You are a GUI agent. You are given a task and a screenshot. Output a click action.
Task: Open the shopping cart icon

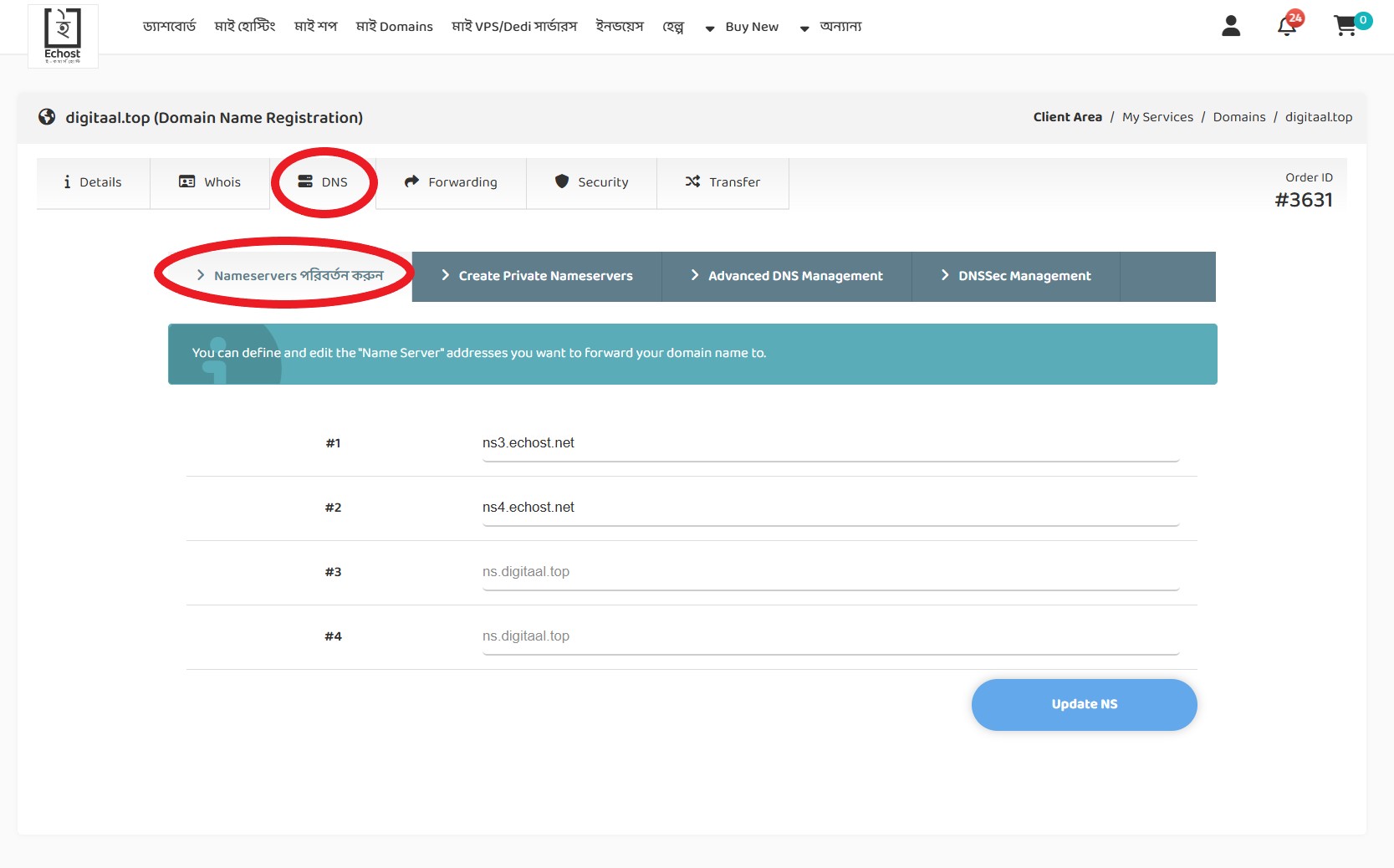point(1345,26)
